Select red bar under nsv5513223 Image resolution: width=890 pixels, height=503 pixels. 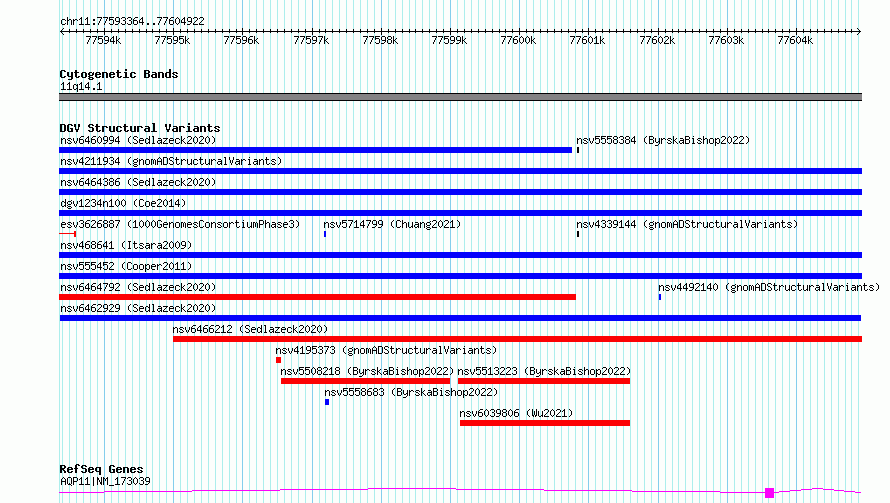click(544, 381)
